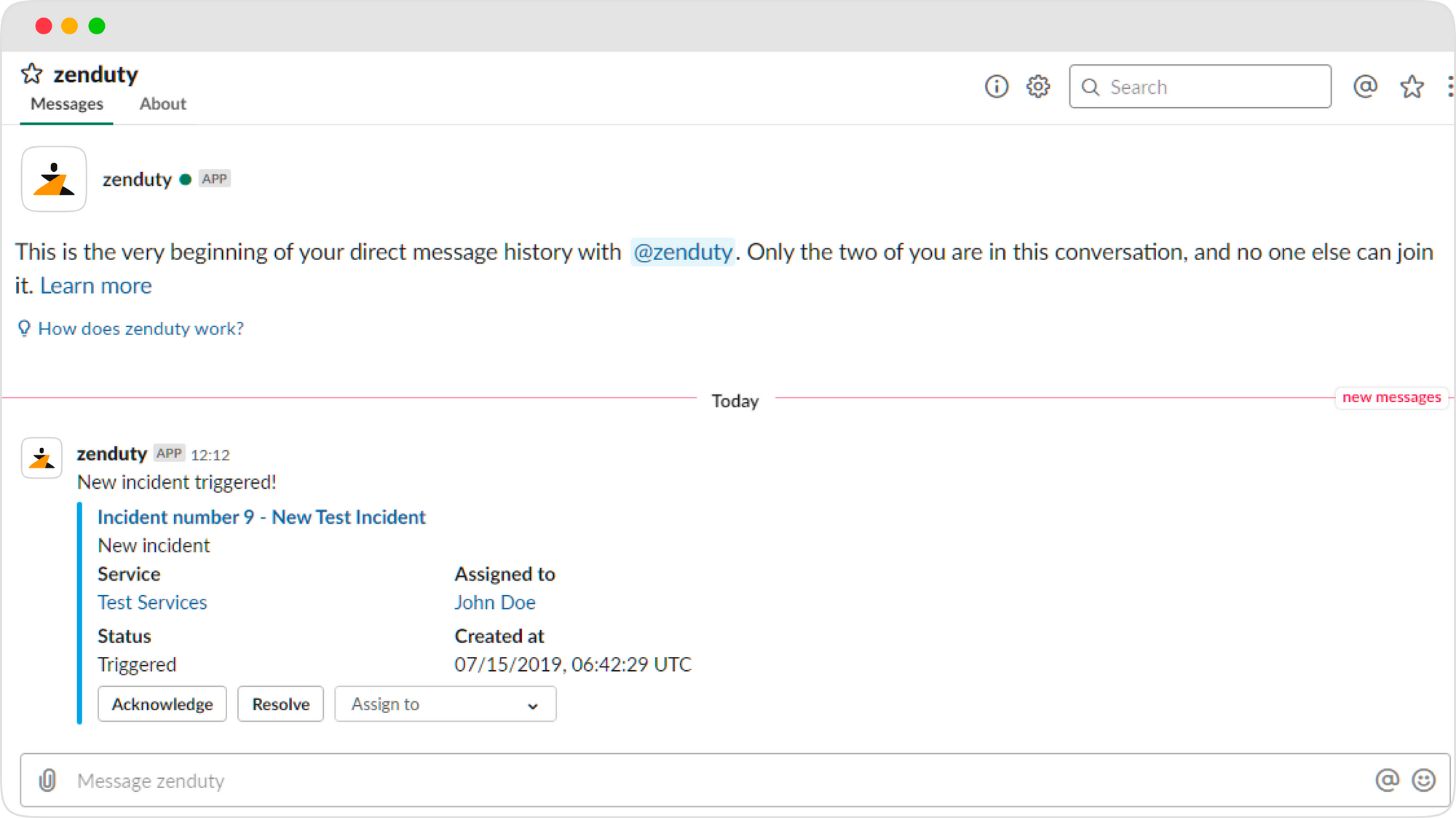
Task: Open conversation details info icon
Action: click(x=997, y=87)
